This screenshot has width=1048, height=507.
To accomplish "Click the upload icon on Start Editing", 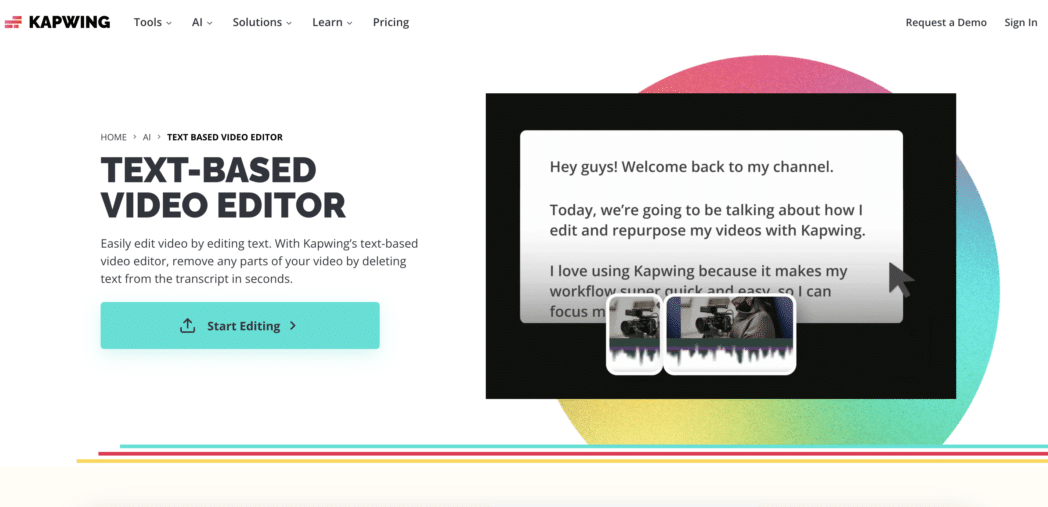I will point(188,326).
